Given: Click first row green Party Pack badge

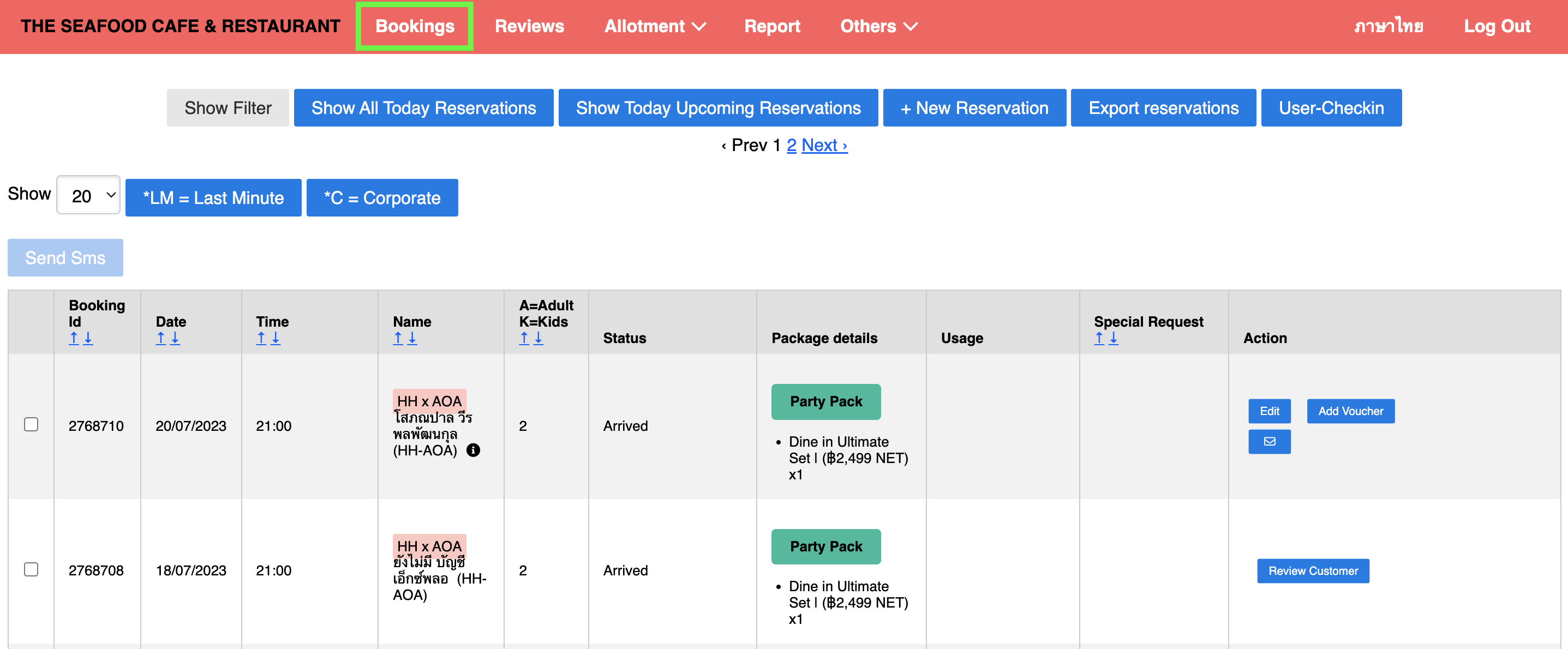Looking at the screenshot, I should 825,401.
